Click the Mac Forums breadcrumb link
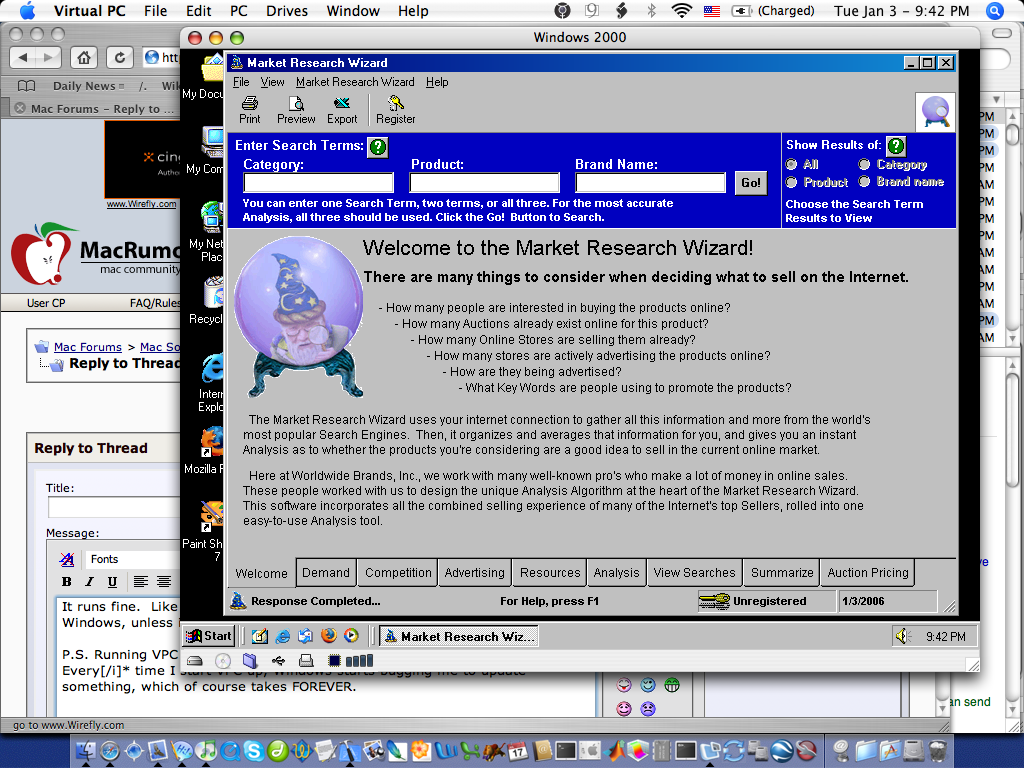The image size is (1024, 768). pyautogui.click(x=88, y=347)
